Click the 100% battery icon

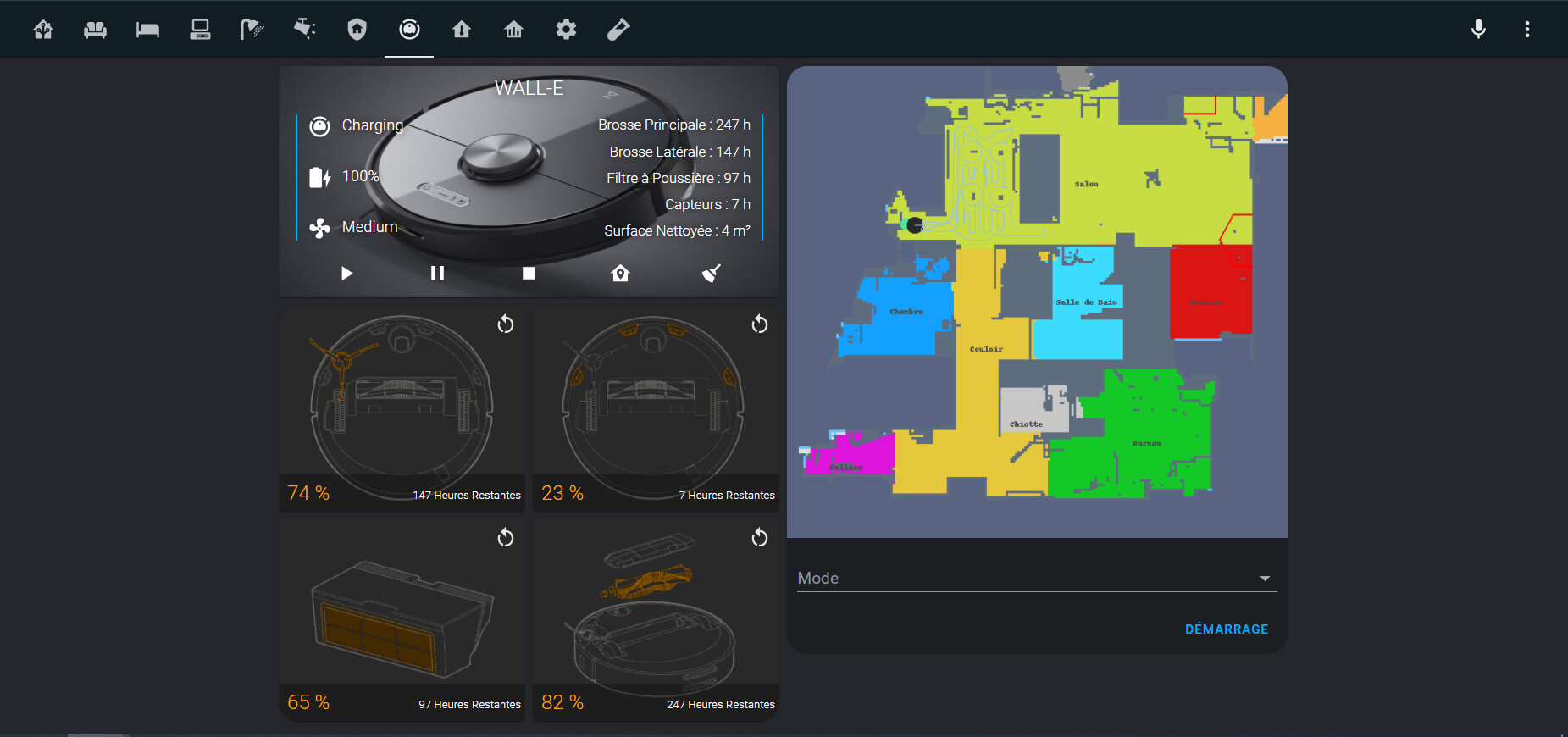[x=319, y=177]
